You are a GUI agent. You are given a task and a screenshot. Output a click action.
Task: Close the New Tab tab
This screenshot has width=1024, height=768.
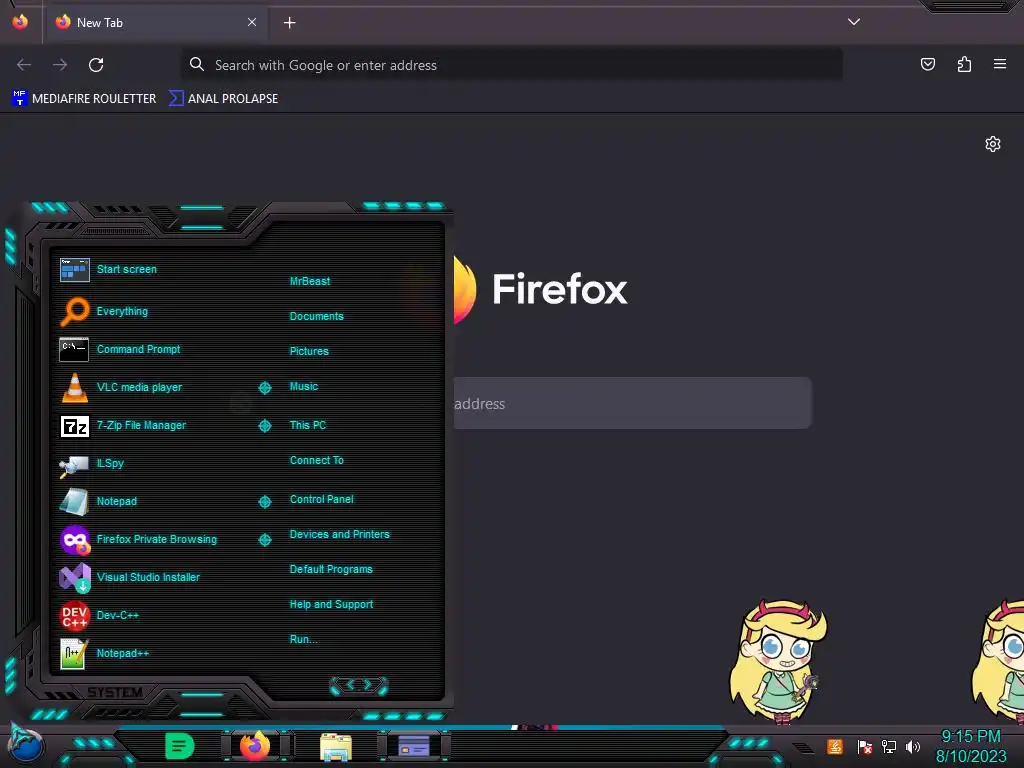click(x=251, y=22)
